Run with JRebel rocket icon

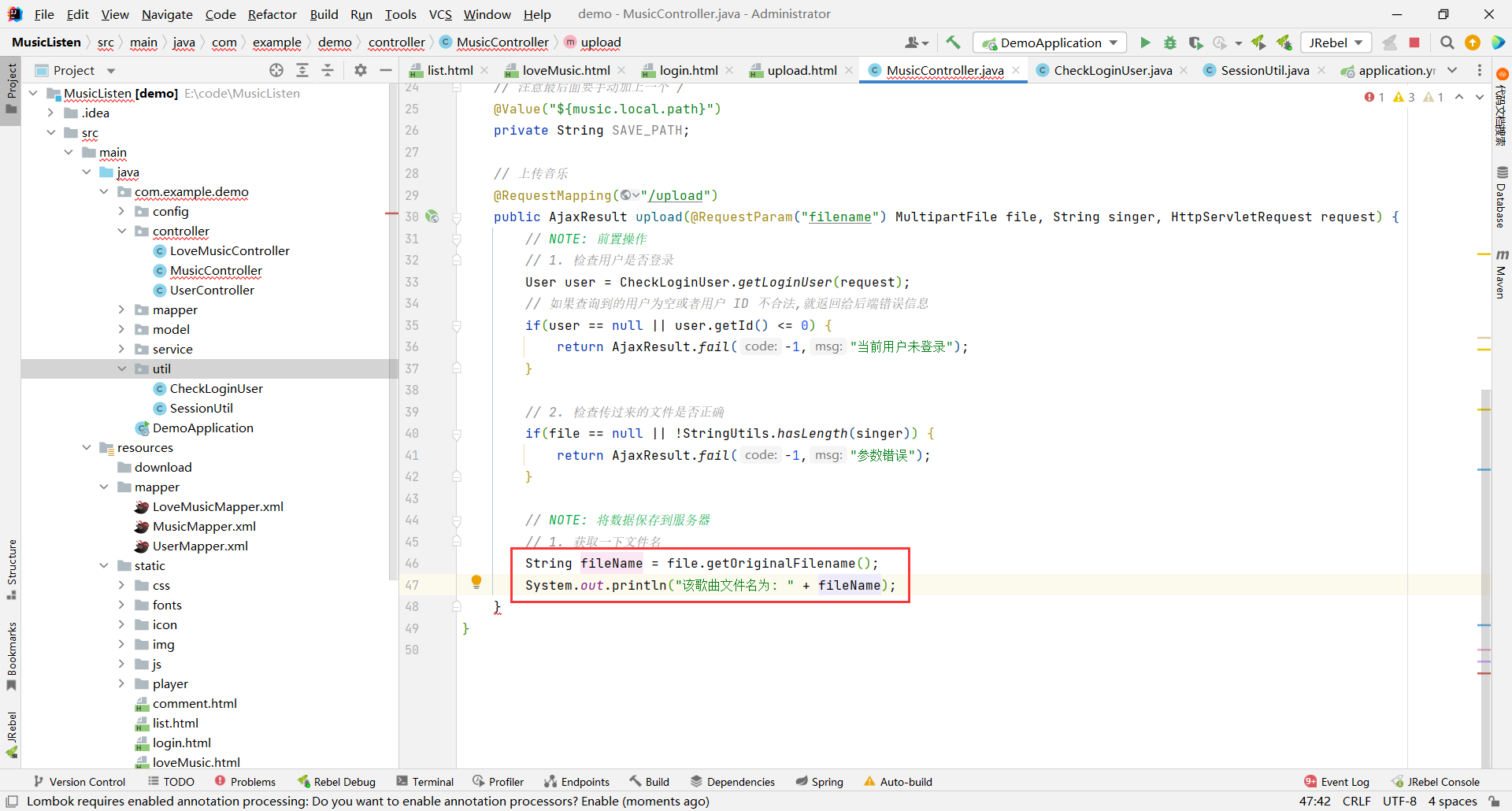coord(1258,43)
